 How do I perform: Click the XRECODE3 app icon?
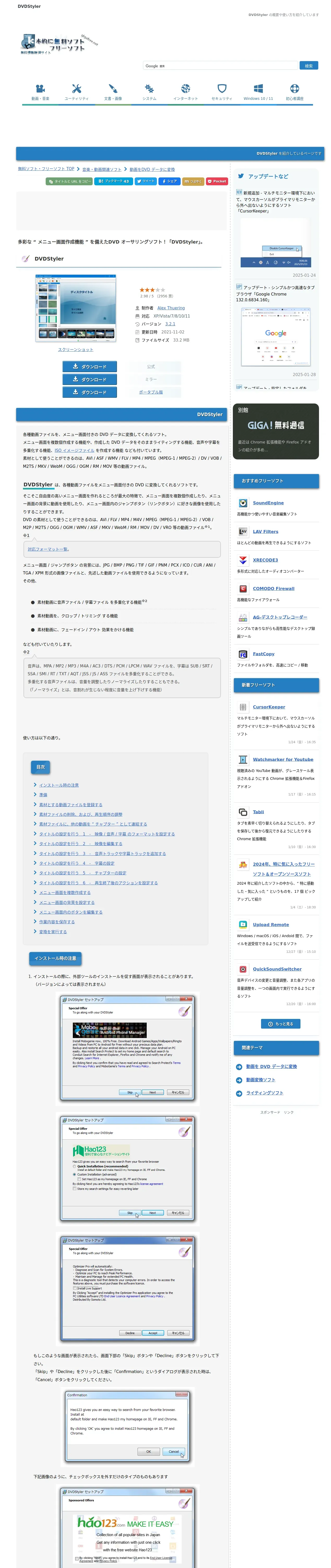(243, 560)
